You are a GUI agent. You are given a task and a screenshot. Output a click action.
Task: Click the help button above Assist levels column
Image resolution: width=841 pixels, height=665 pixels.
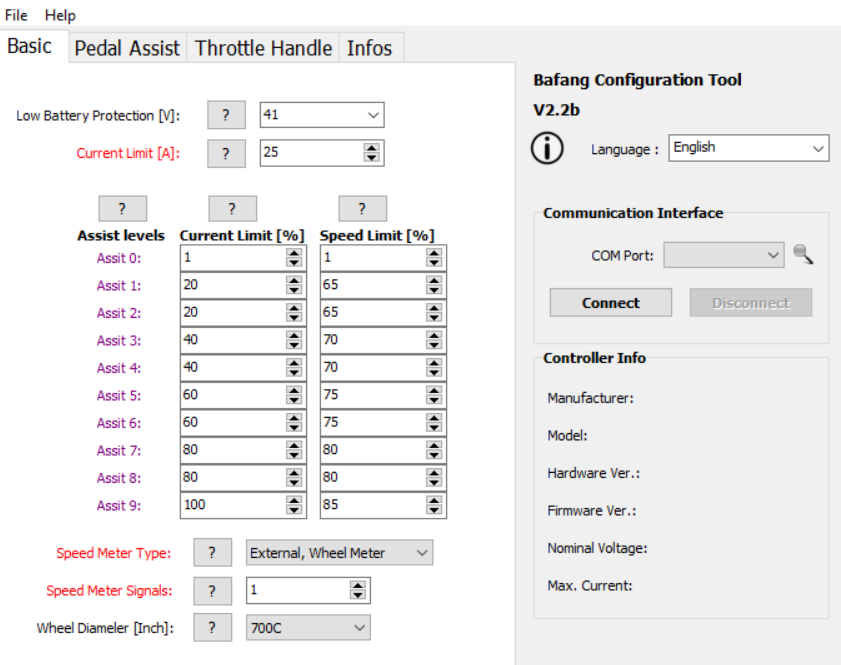coord(122,208)
